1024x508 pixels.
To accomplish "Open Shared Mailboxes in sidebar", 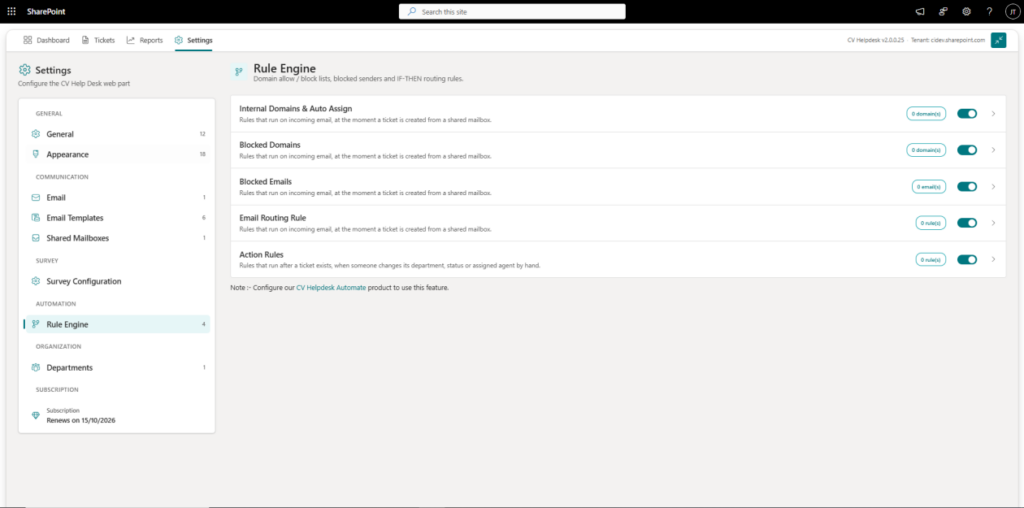I will click(x=118, y=238).
